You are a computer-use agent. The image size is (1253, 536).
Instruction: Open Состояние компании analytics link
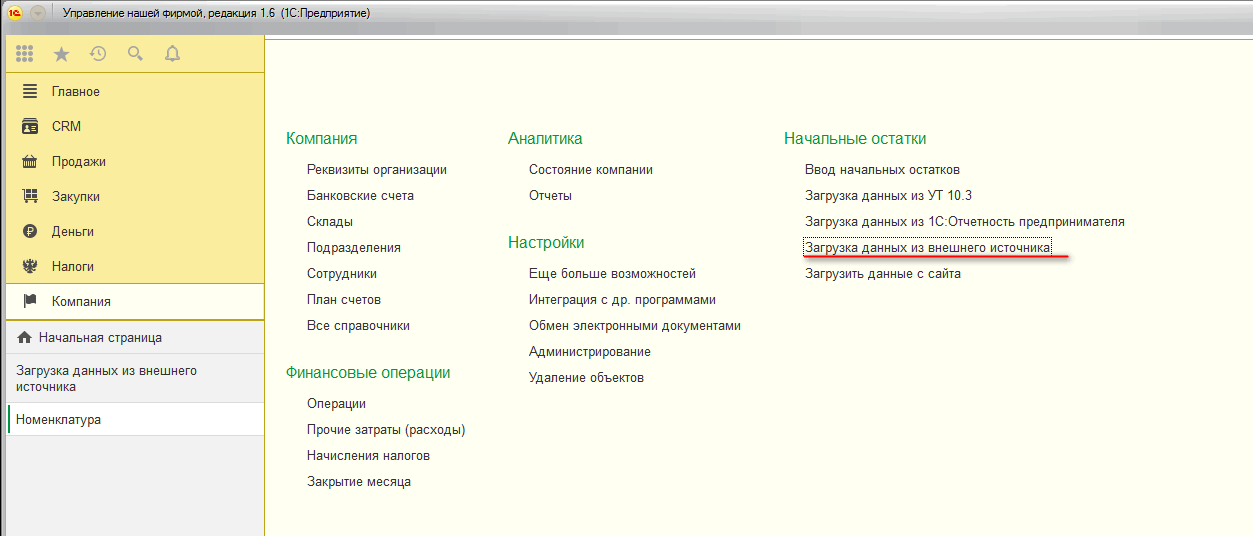590,170
